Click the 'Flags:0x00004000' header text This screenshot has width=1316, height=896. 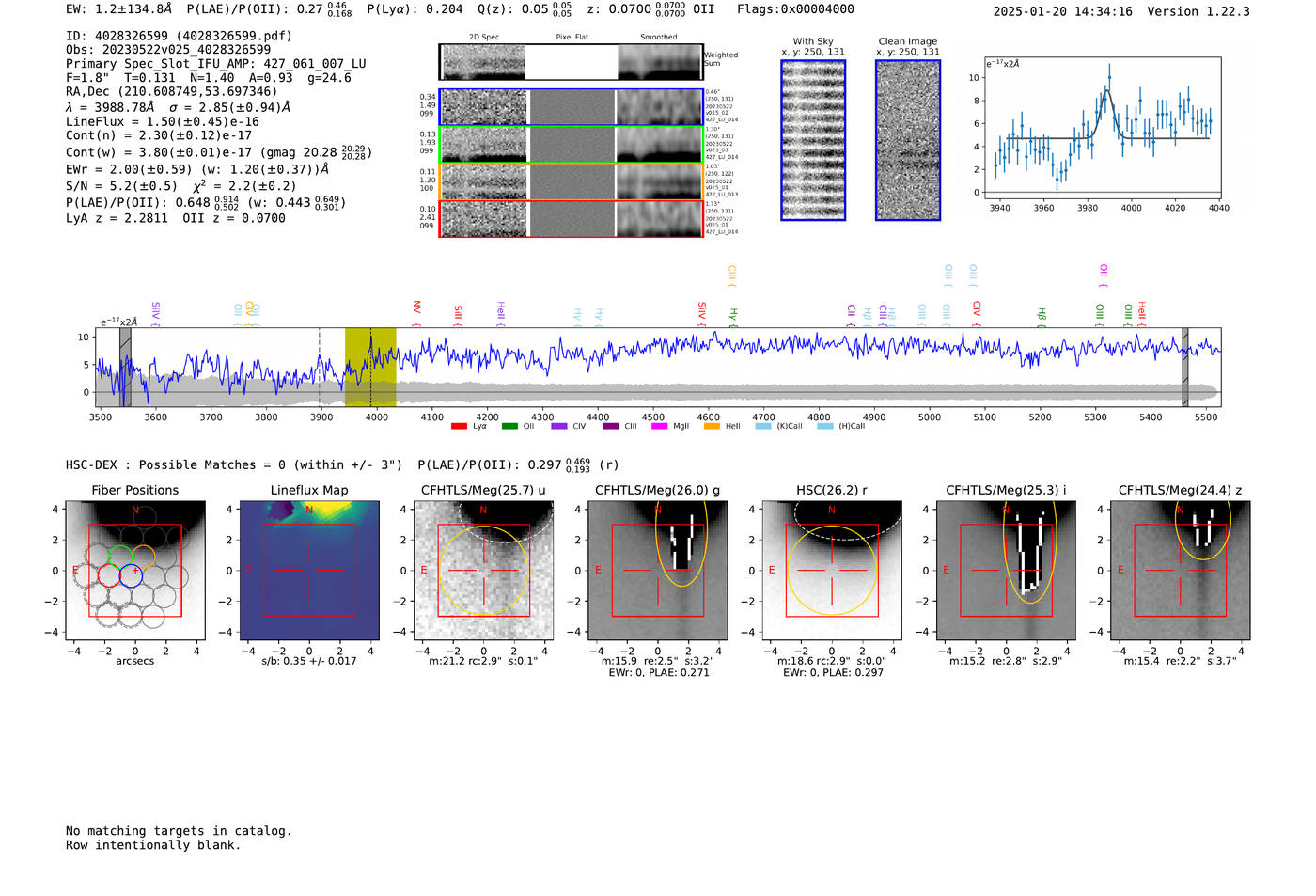click(x=795, y=9)
